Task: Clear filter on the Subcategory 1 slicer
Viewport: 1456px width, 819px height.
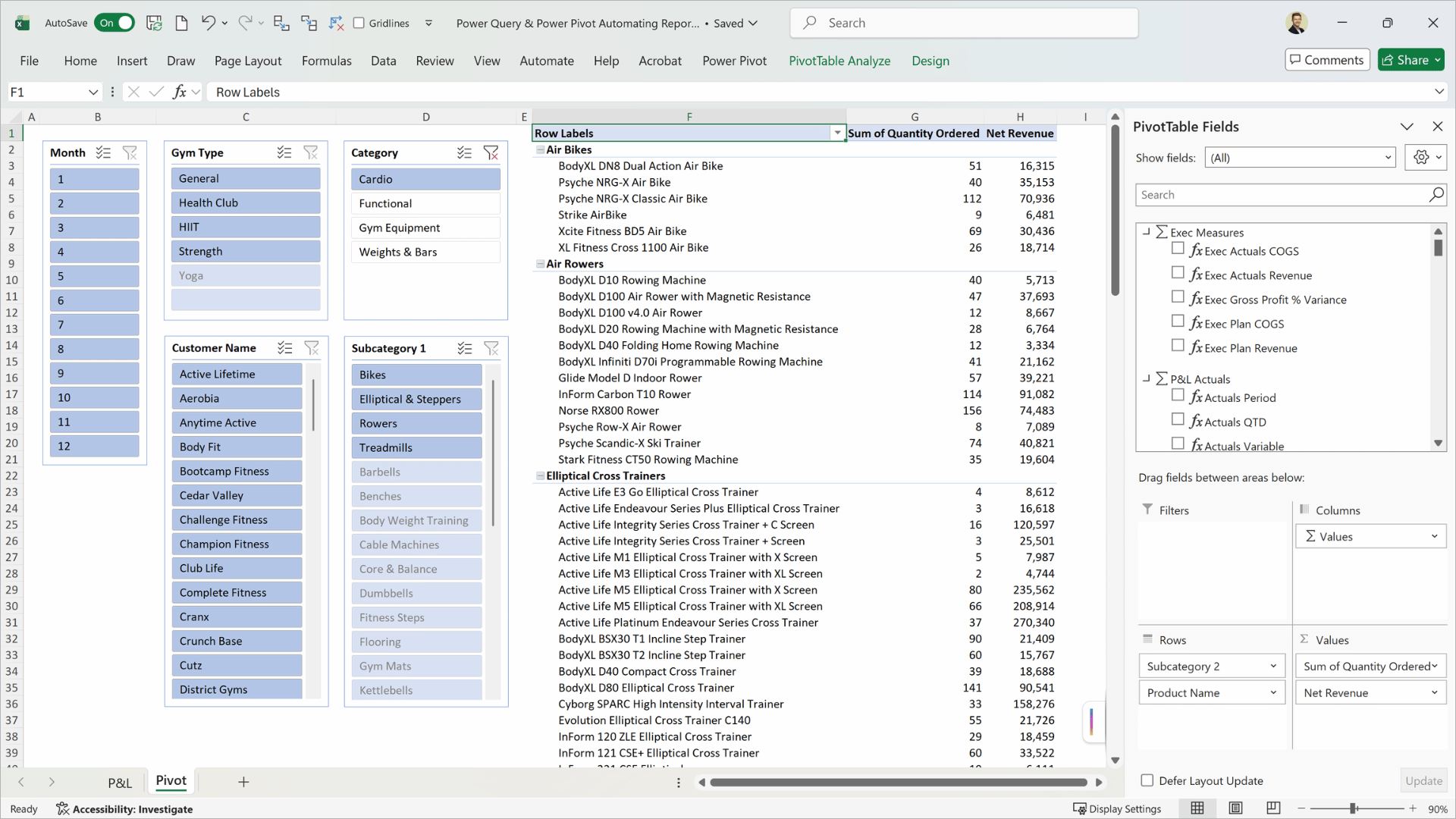Action: click(x=491, y=348)
